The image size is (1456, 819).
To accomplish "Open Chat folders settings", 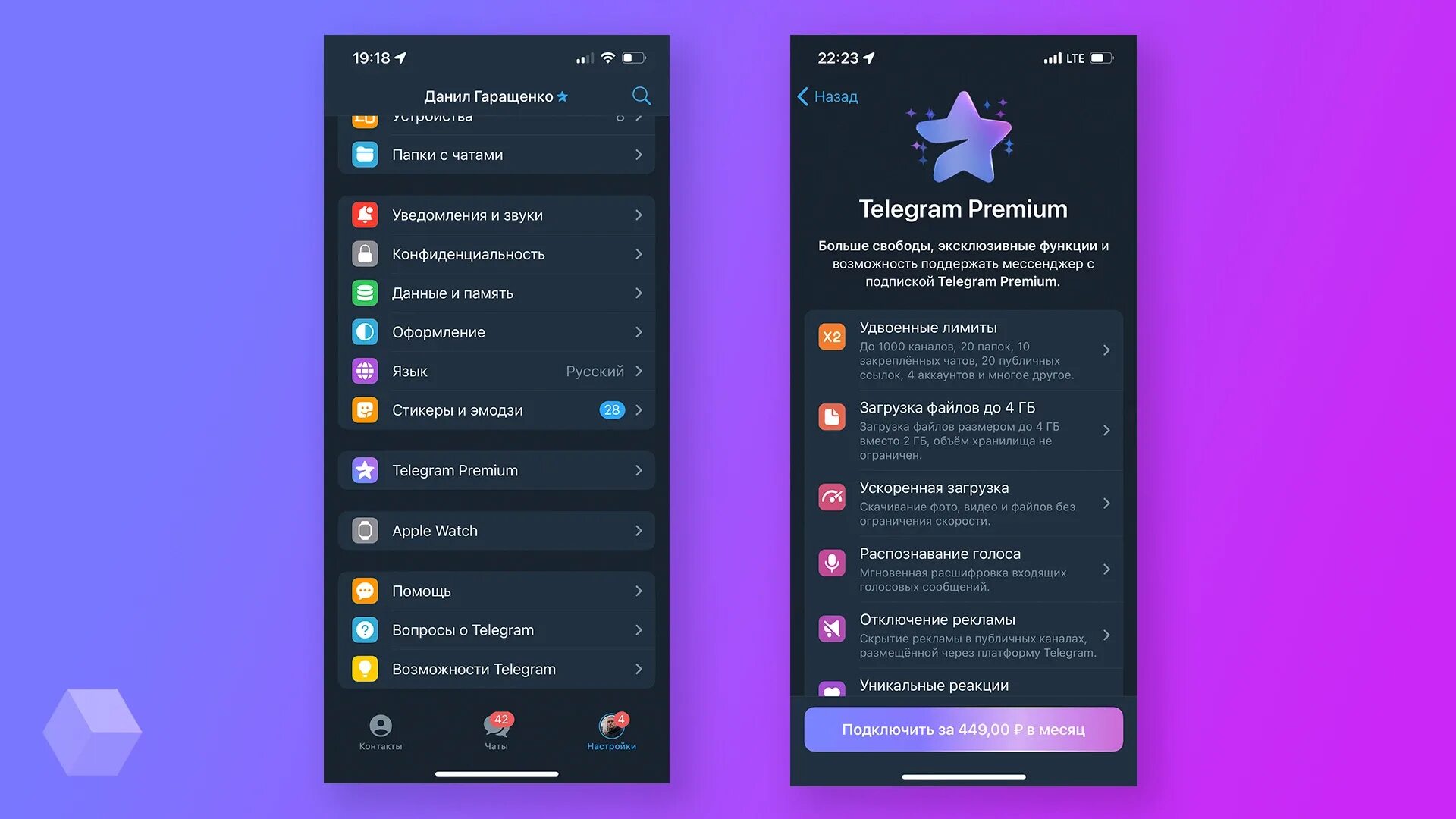I will pyautogui.click(x=502, y=155).
